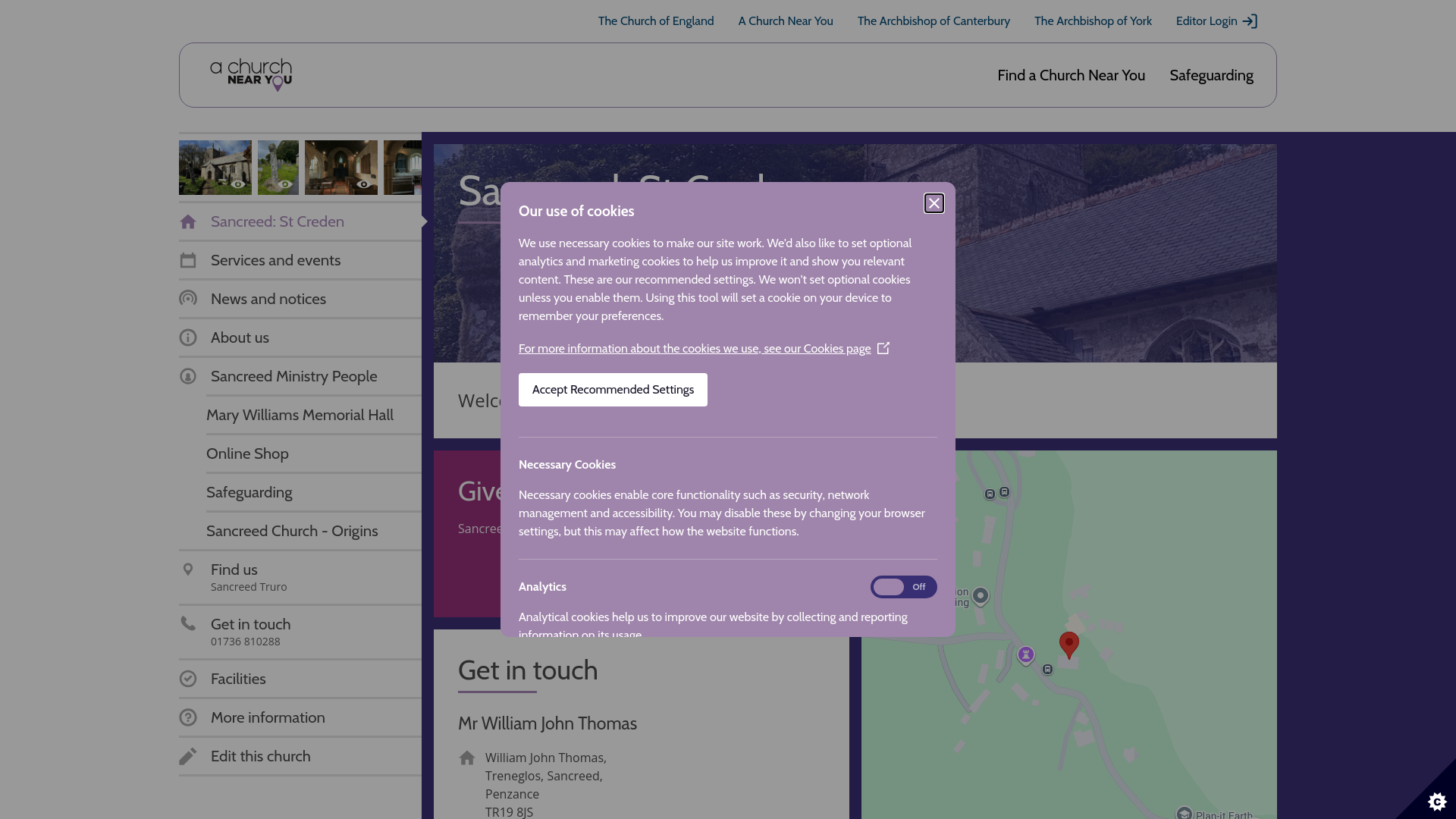Click the Editor Login link text

click(x=1207, y=21)
